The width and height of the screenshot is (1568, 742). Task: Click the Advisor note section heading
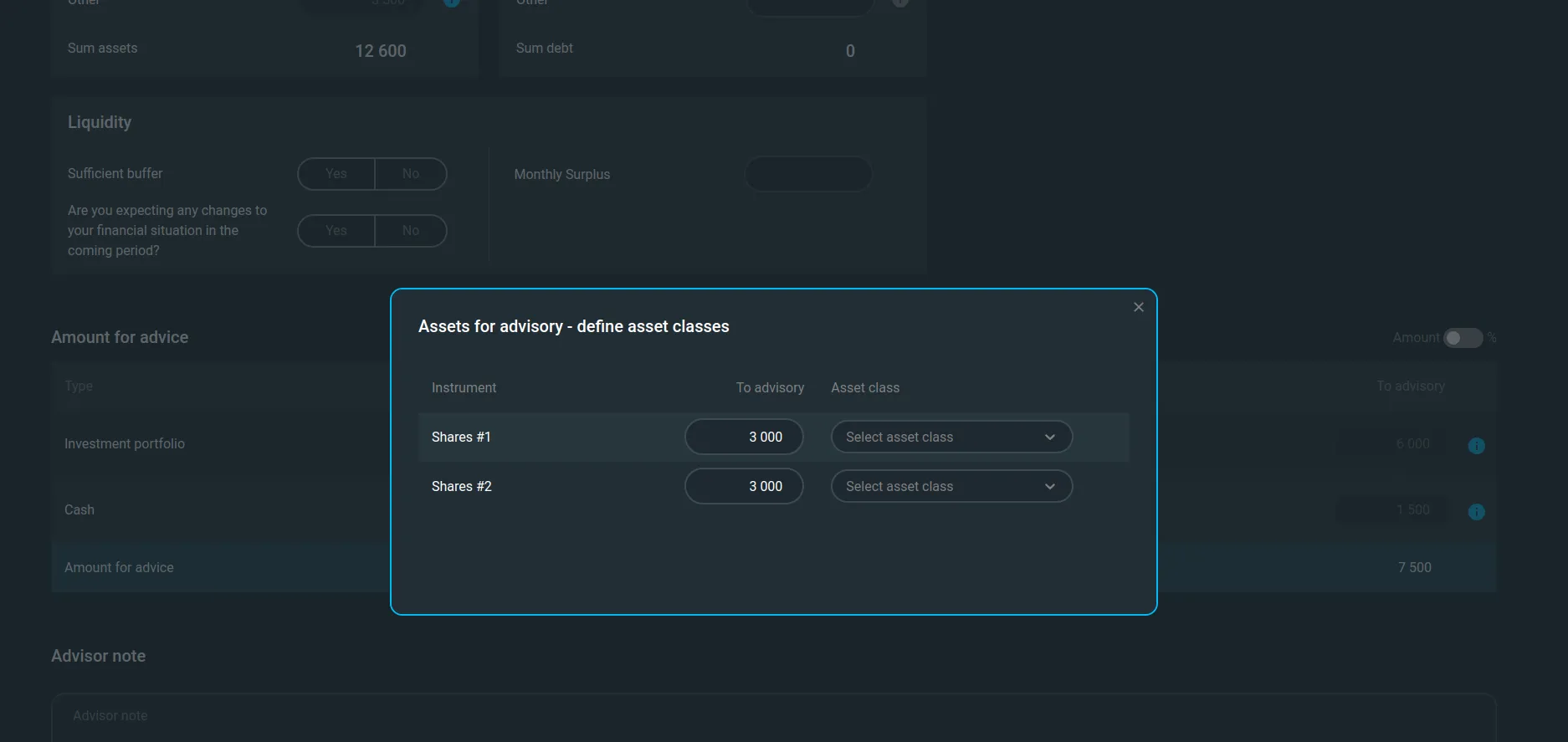(x=99, y=656)
